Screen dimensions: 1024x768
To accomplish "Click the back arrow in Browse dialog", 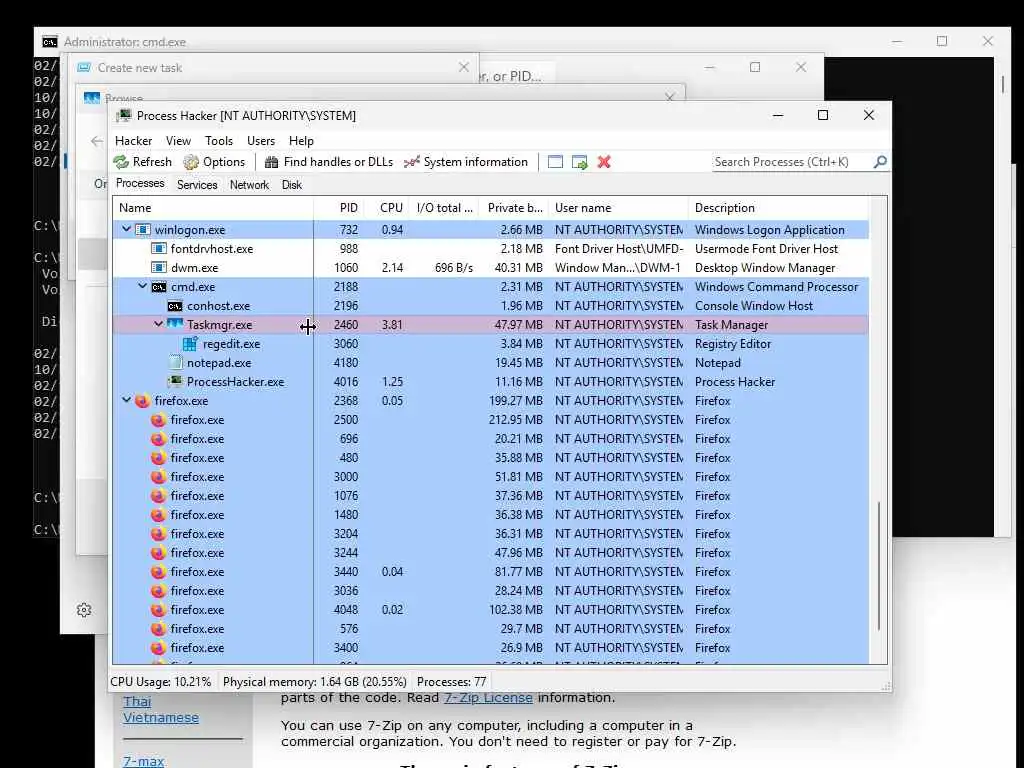I will click(97, 141).
